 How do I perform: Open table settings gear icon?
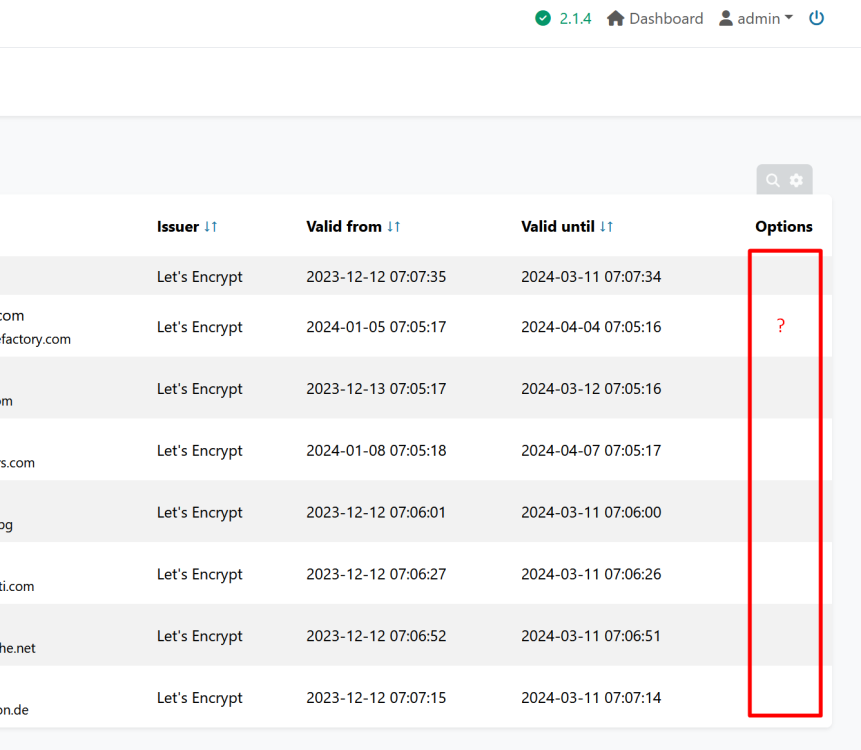pyautogui.click(x=796, y=180)
